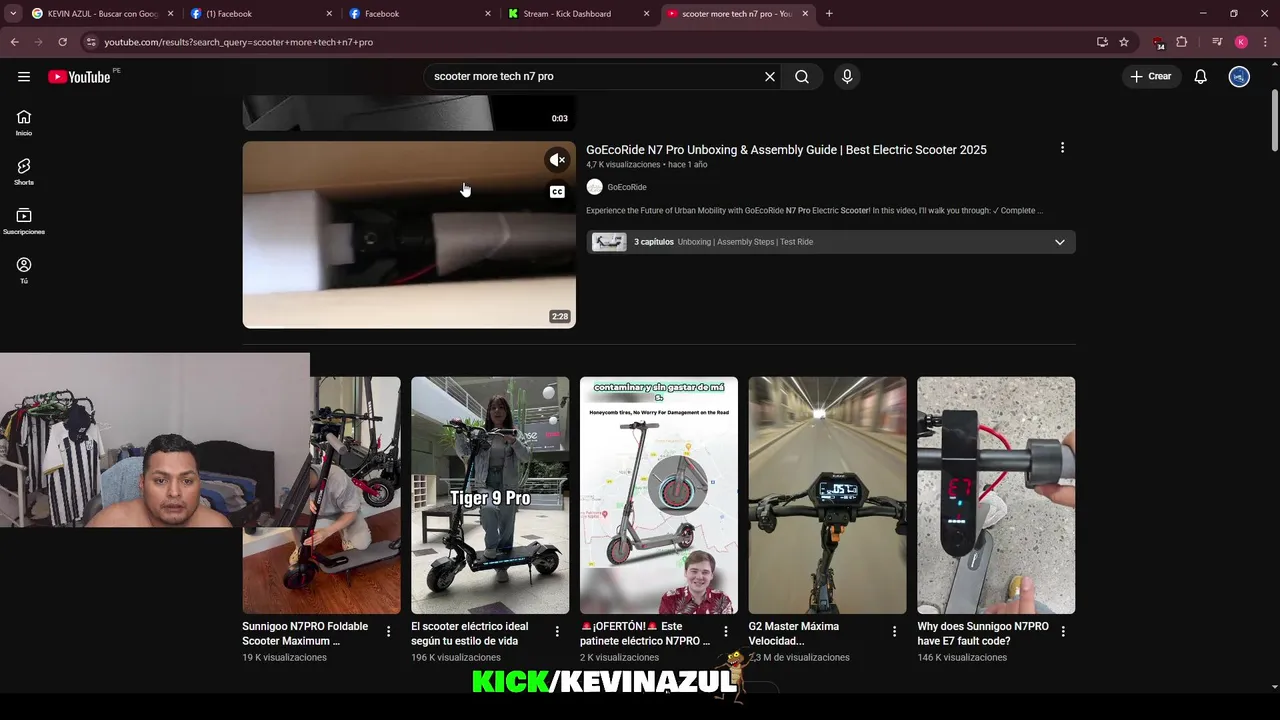
Task: Click the GoEcoRide channel avatar
Action: [x=594, y=187]
